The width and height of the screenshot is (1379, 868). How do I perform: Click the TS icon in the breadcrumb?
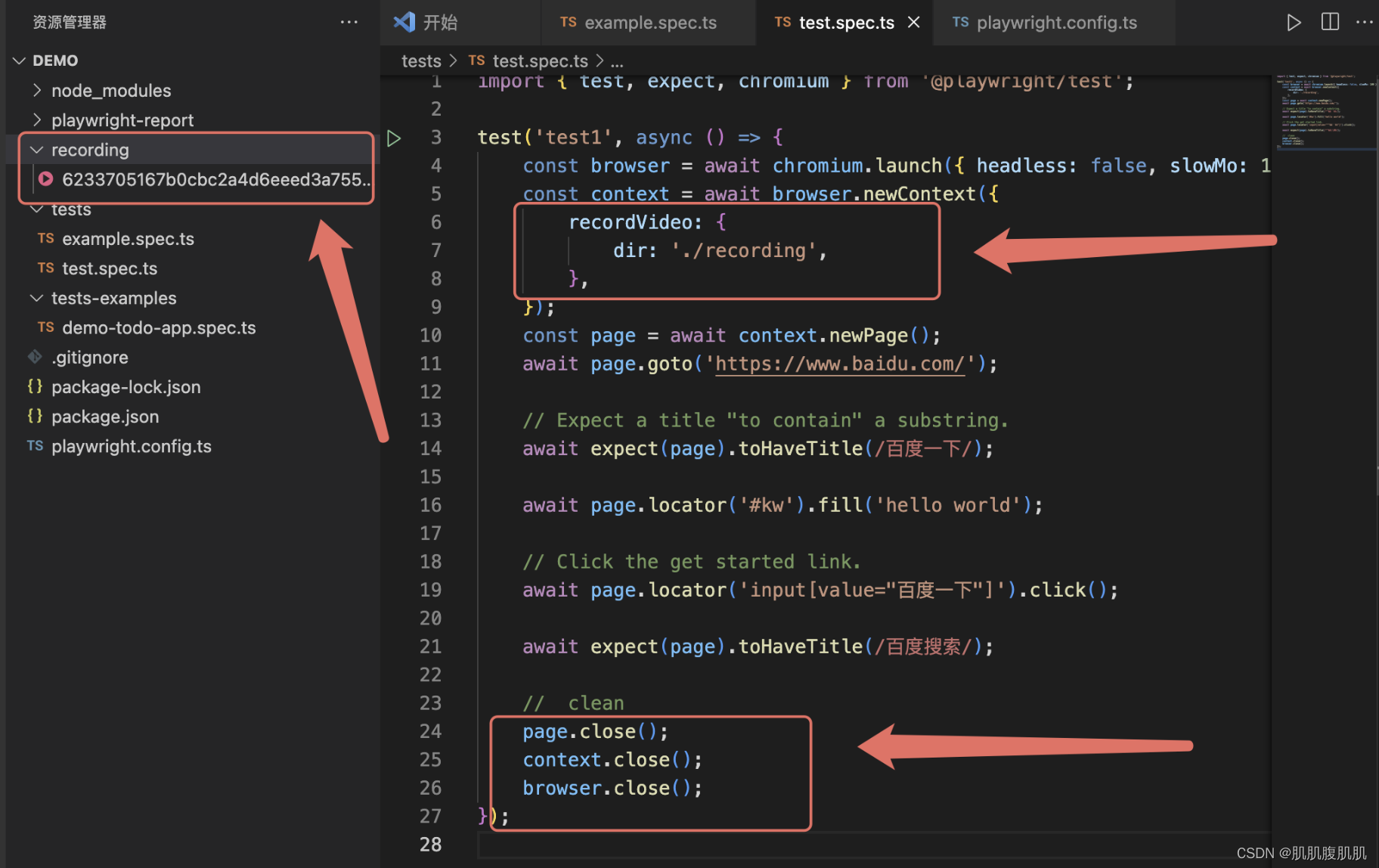(476, 60)
